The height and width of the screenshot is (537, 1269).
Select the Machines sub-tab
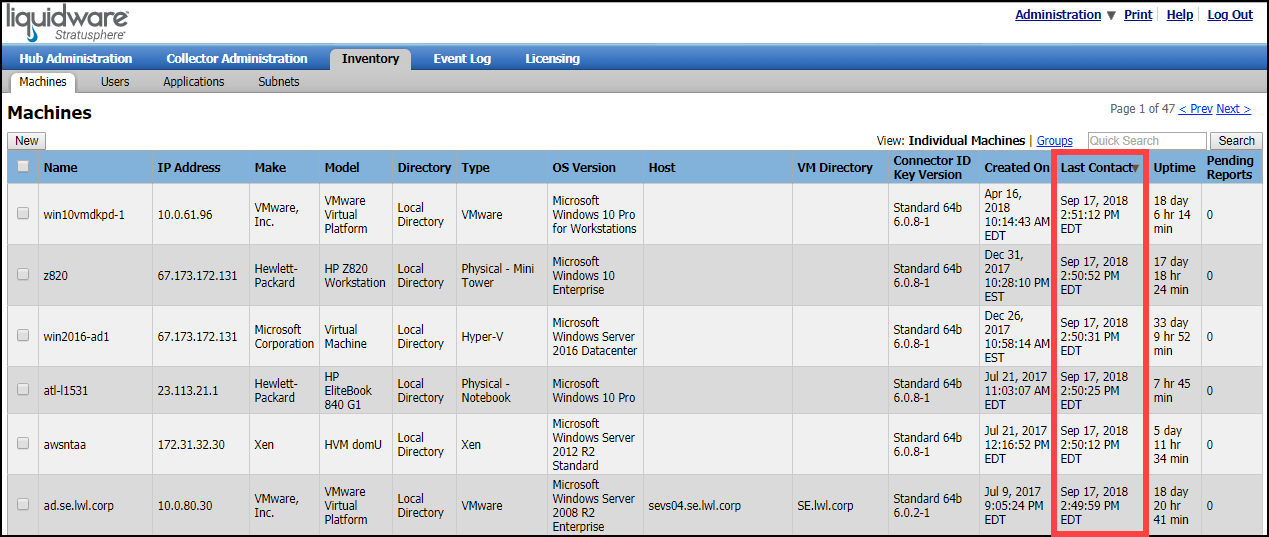click(x=43, y=82)
